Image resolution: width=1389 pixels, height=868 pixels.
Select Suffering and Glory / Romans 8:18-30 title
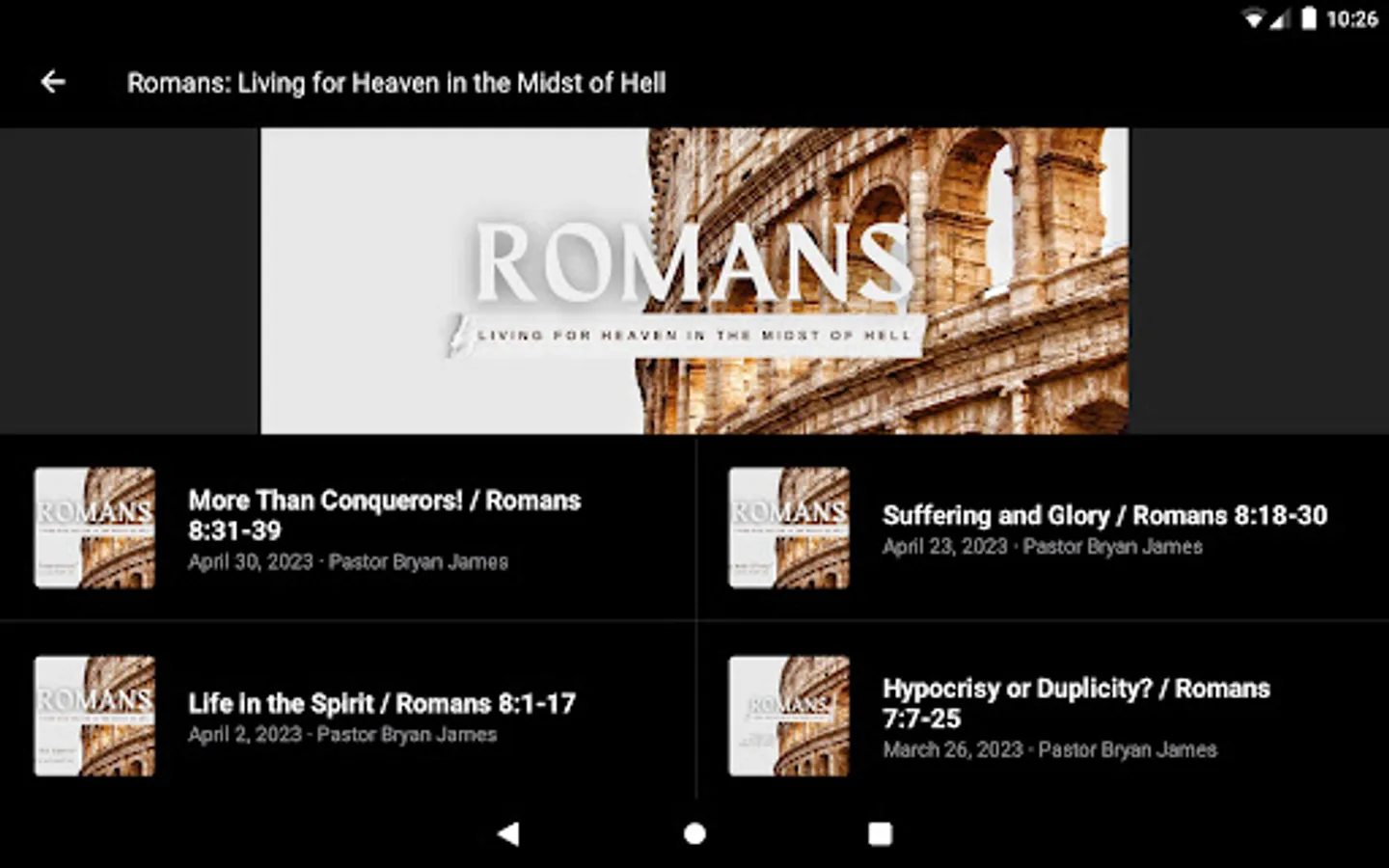[x=1104, y=515]
